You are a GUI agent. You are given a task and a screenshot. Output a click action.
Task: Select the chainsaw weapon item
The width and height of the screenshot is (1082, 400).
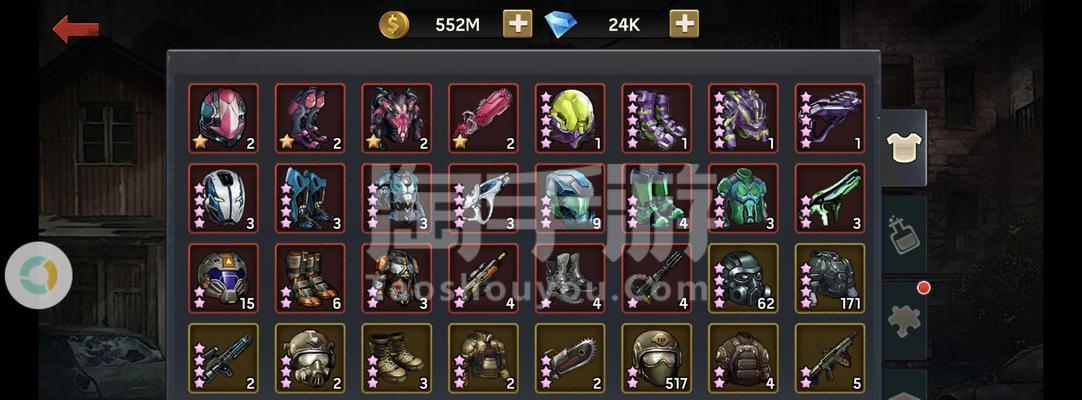[570, 358]
